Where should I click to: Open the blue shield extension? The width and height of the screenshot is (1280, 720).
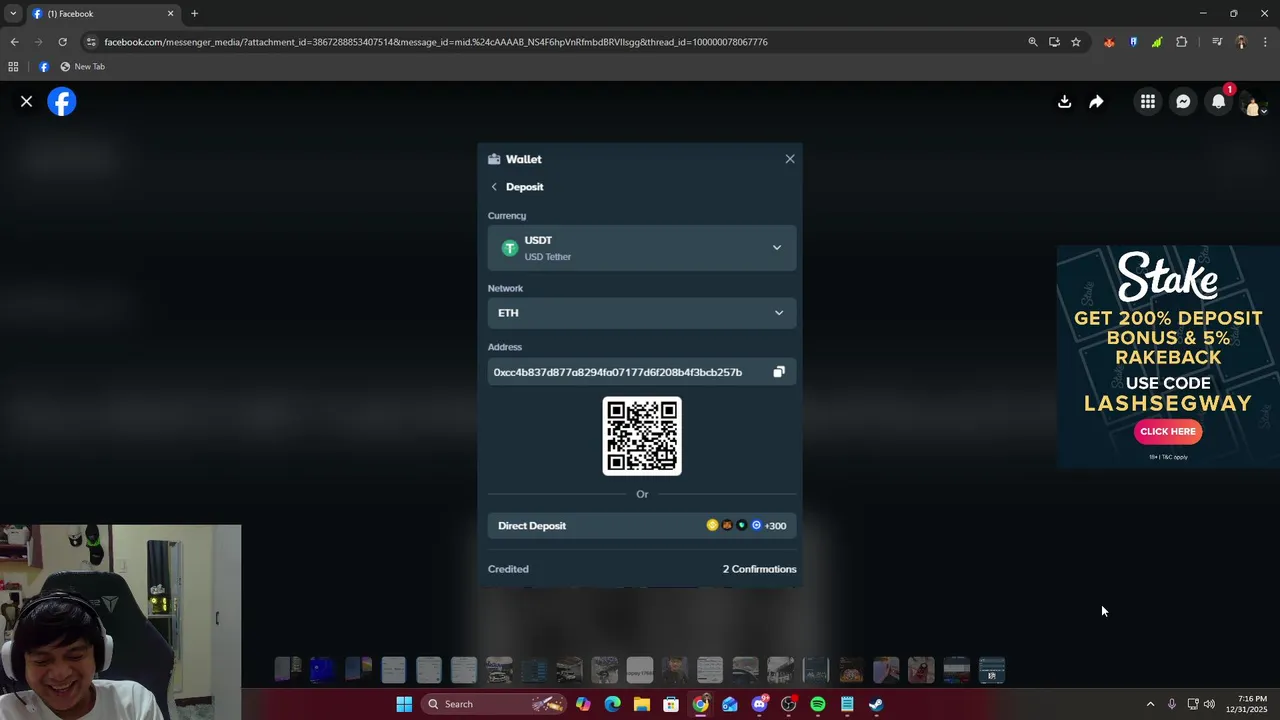tap(1133, 42)
